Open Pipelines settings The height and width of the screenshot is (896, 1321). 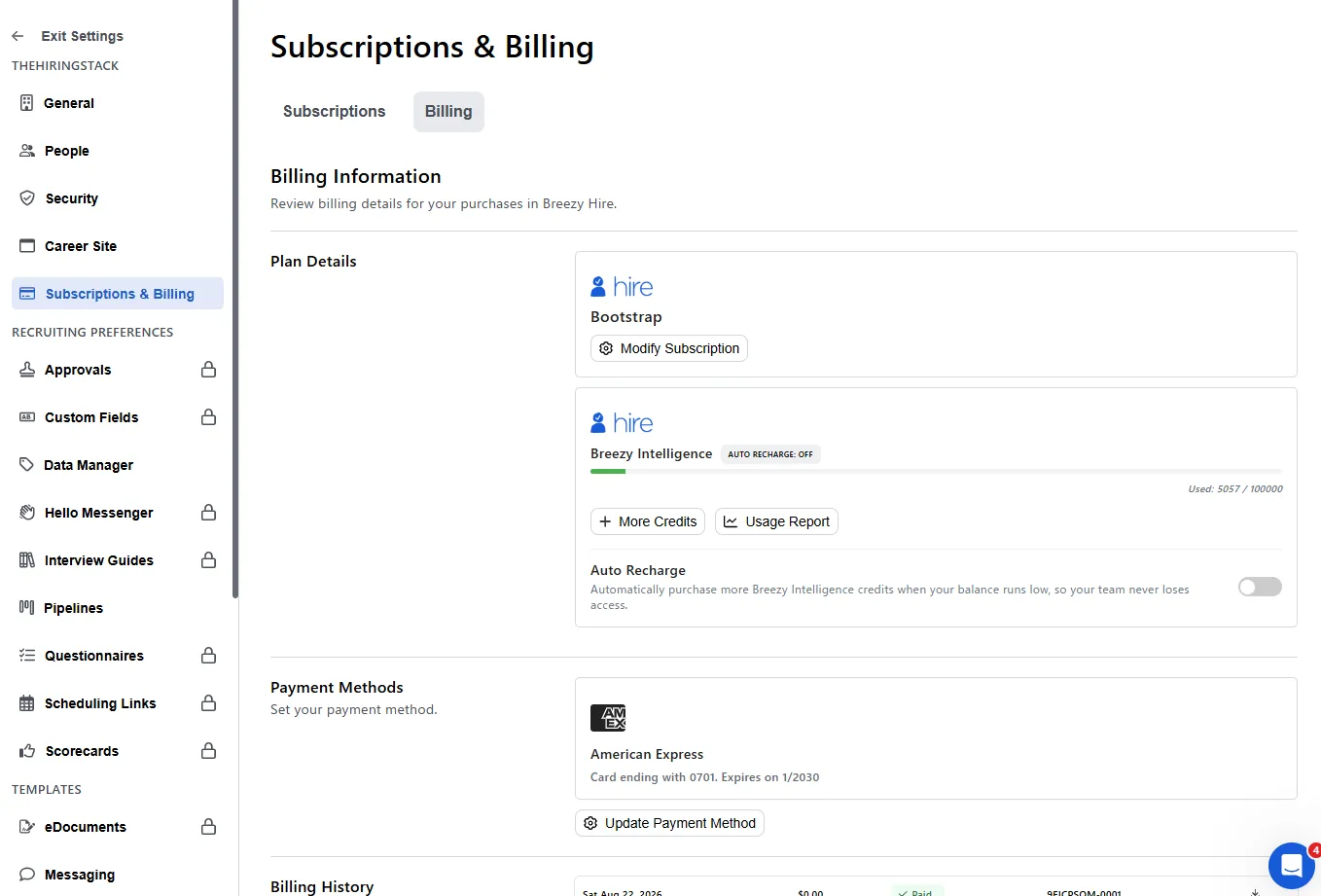(x=73, y=608)
